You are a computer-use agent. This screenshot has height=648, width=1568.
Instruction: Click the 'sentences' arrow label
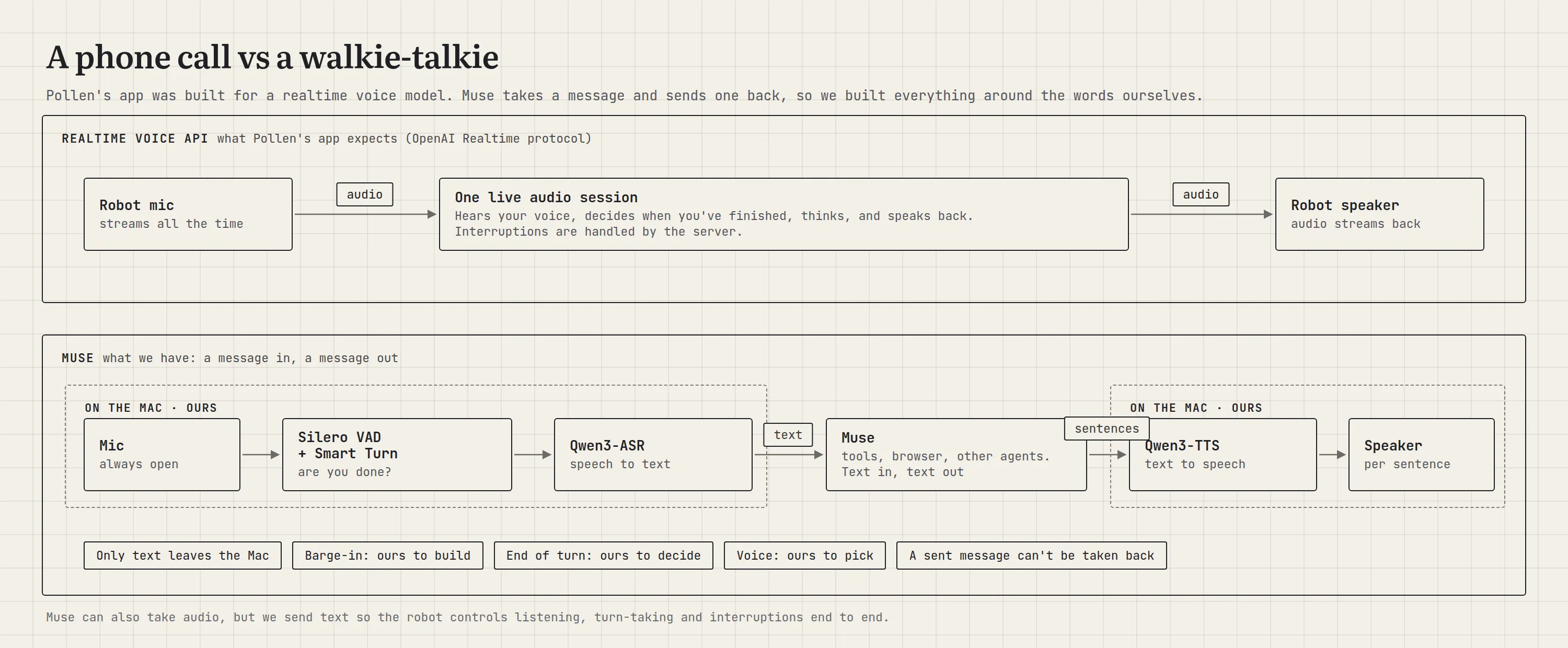[x=1106, y=429]
